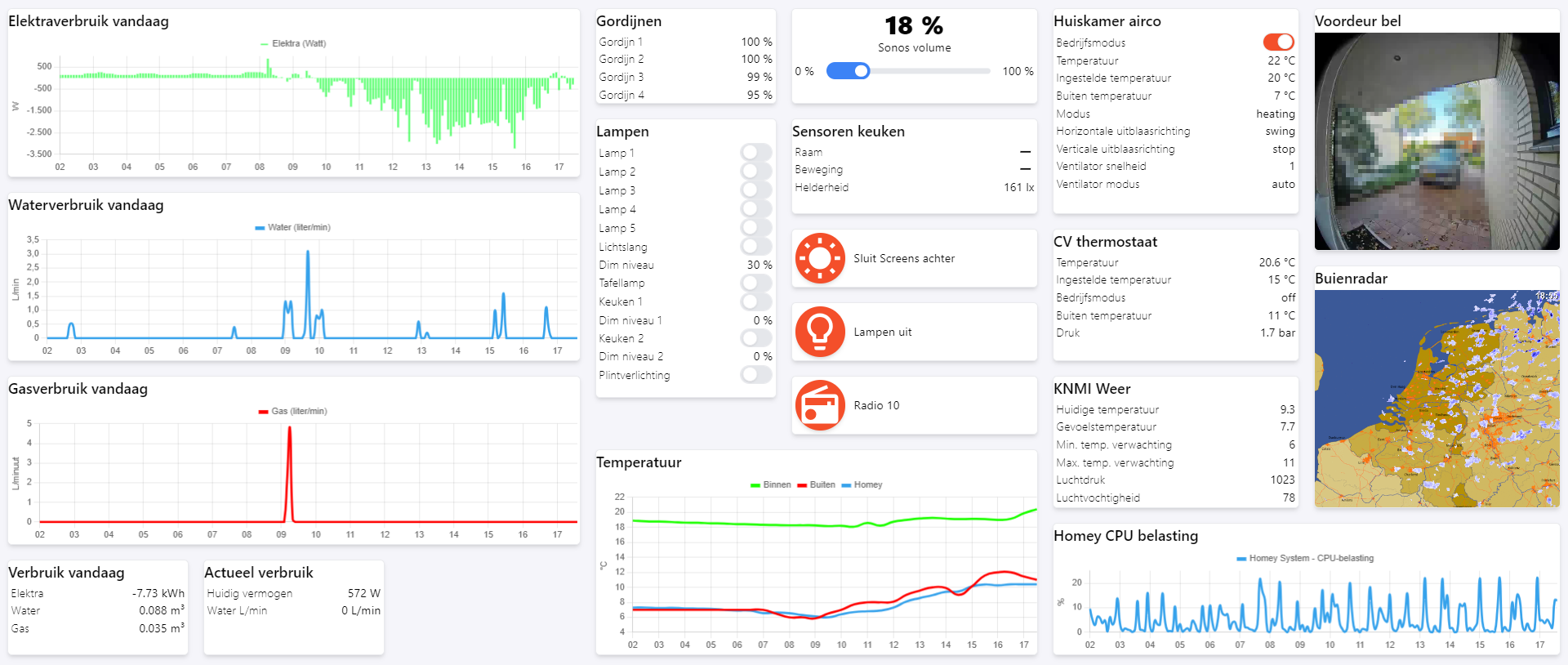Click the Radio 10 radio icon
This screenshot has width=1568, height=665.
[x=820, y=405]
